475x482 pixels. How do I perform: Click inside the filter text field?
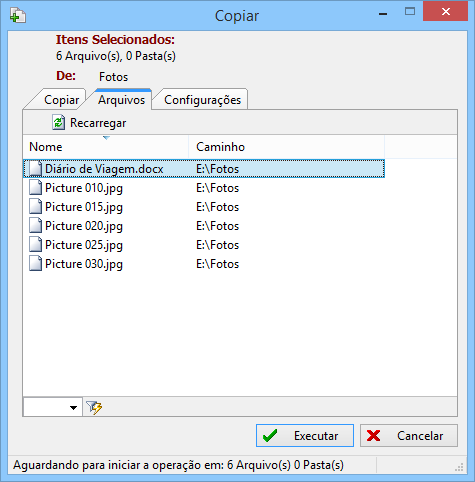(x=45, y=407)
